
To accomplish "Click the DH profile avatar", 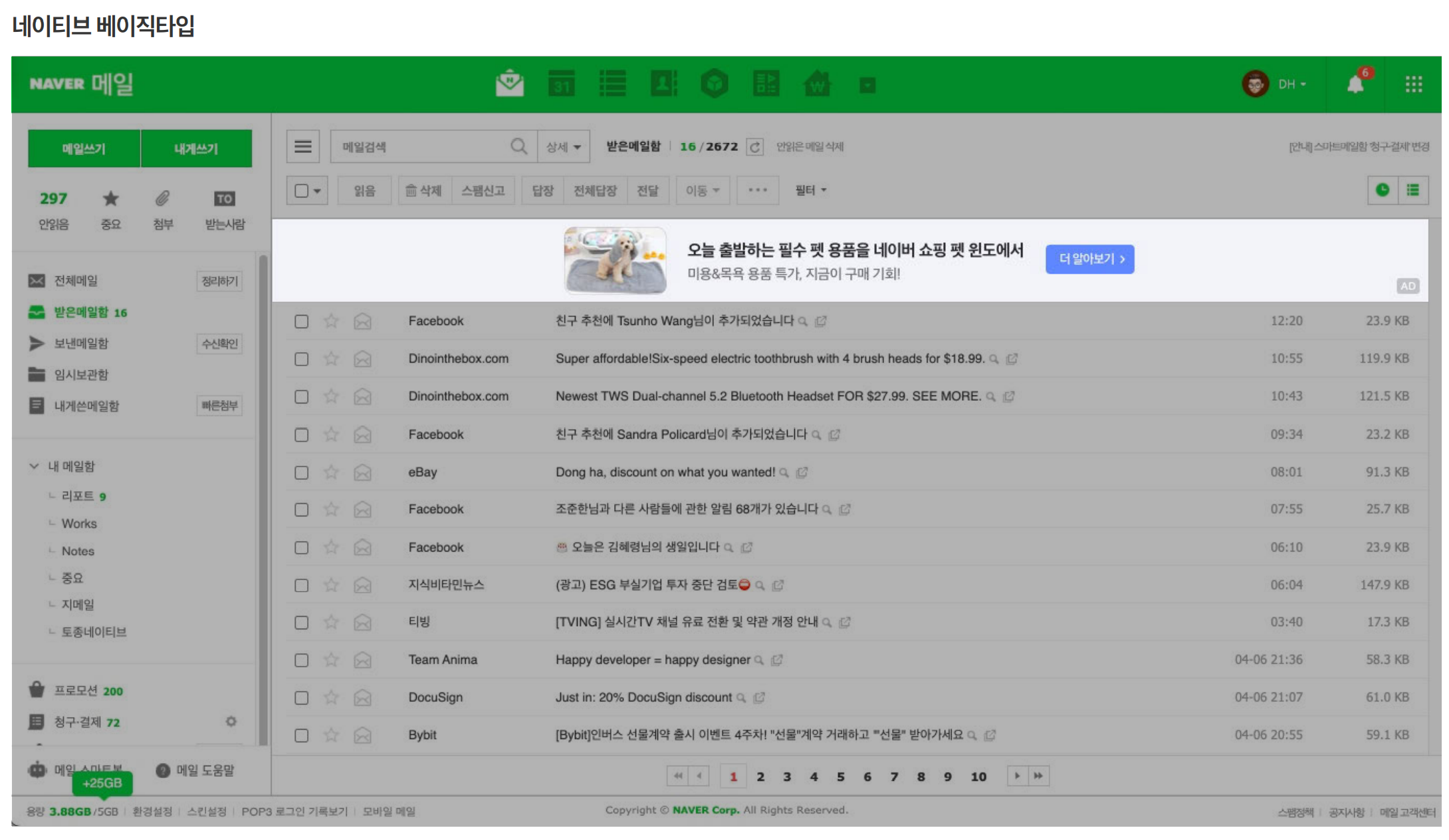I will point(1255,84).
